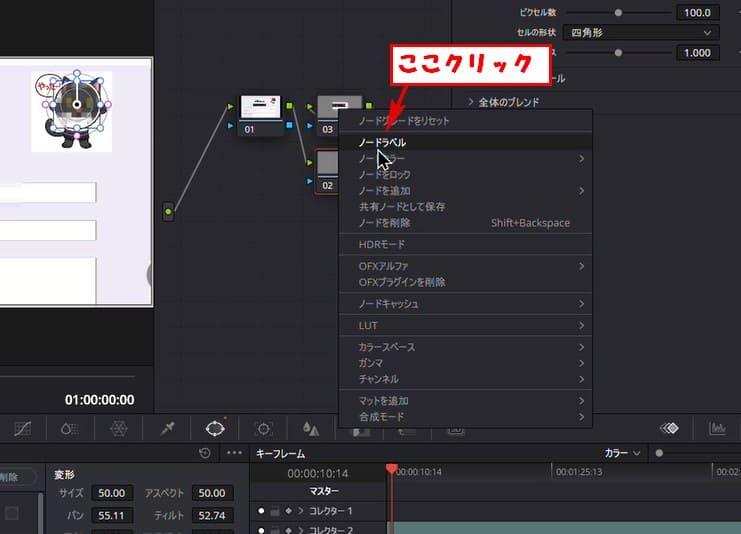The image size is (741, 534).
Task: Open the LUT submenu
Action: coord(466,325)
